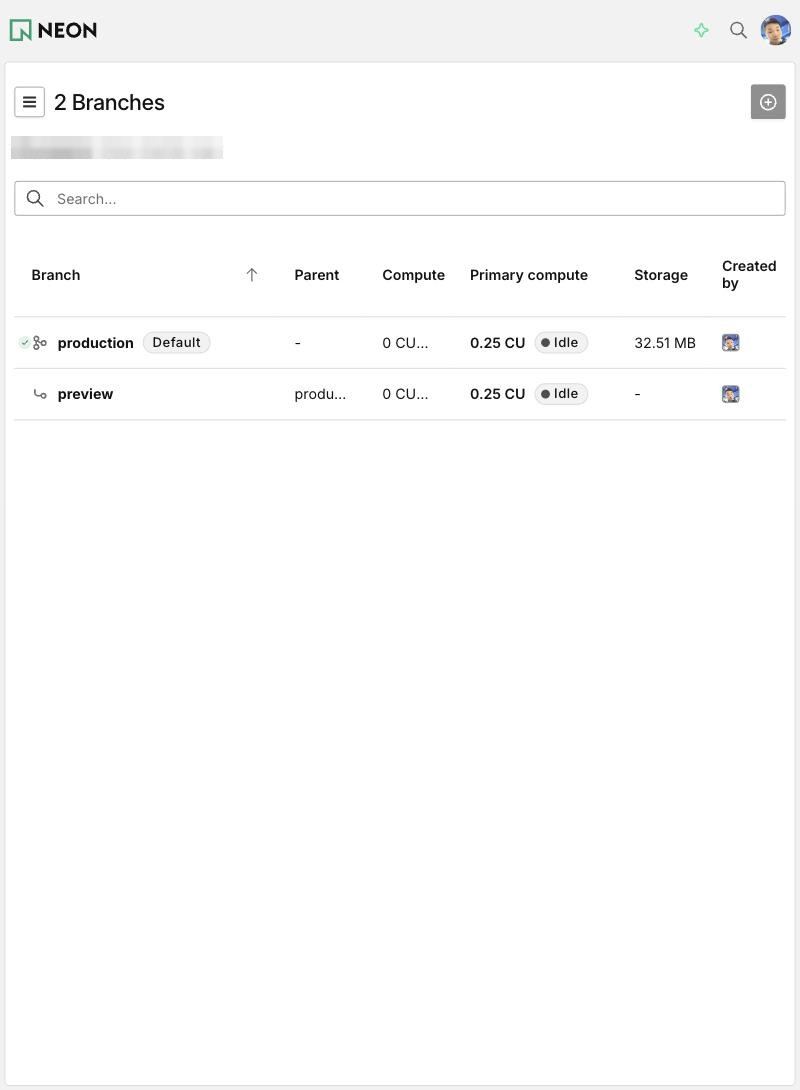
Task: Click the Idle status in preview row
Action: coord(561,394)
